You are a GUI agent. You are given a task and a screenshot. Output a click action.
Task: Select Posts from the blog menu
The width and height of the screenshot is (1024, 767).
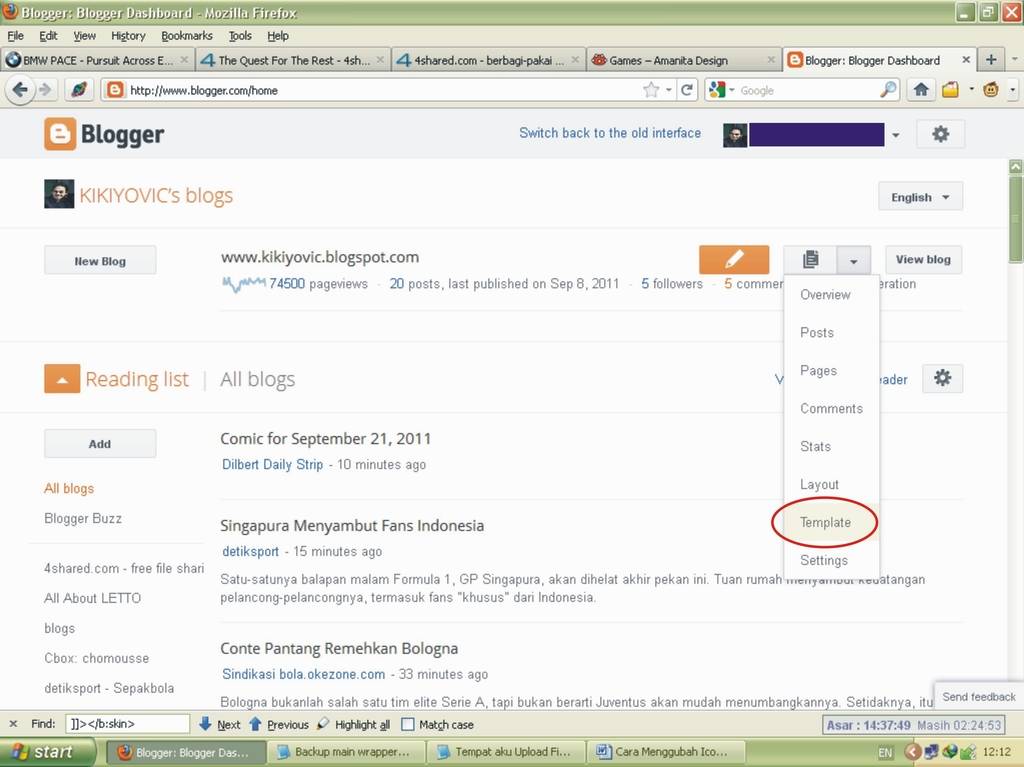[817, 333]
